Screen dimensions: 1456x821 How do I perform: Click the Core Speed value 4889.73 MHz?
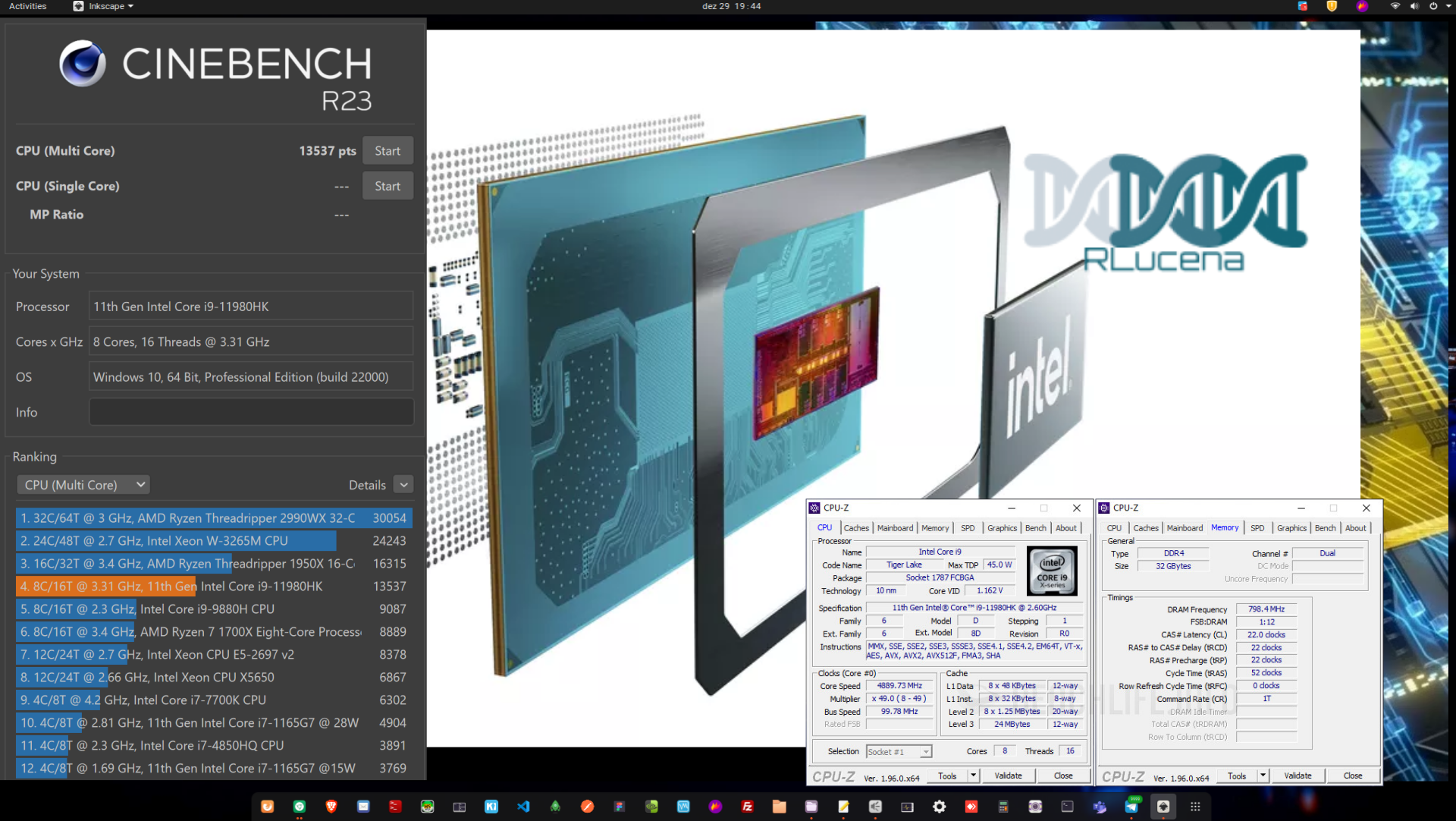click(x=899, y=686)
